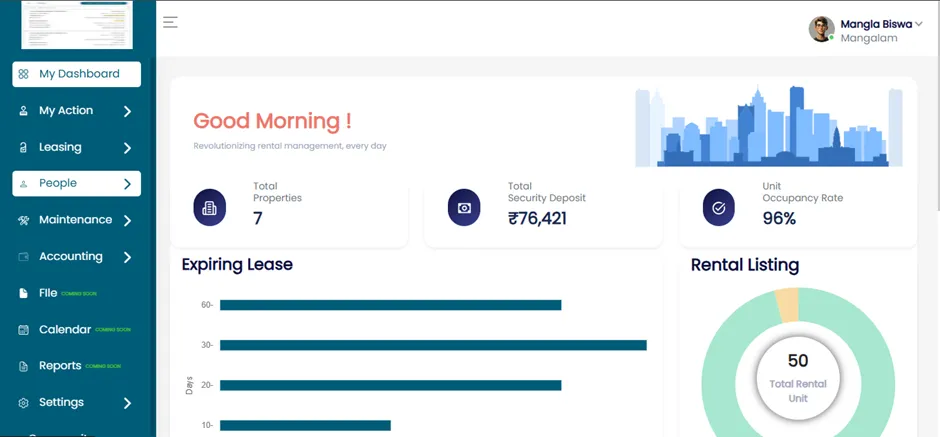Click the Expiring Lease heading
The height and width of the screenshot is (437, 940).
point(237,264)
